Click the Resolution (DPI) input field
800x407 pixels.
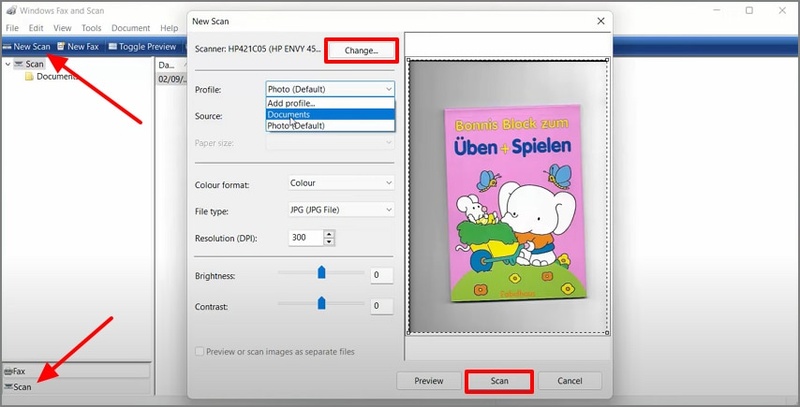pyautogui.click(x=306, y=237)
